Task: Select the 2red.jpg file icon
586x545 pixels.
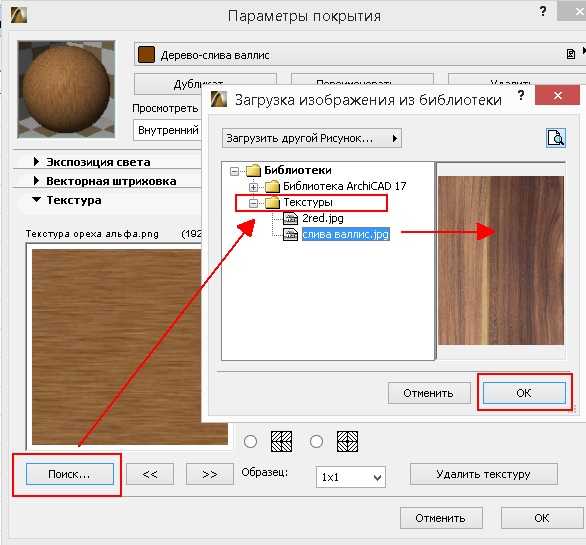Action: tap(290, 218)
